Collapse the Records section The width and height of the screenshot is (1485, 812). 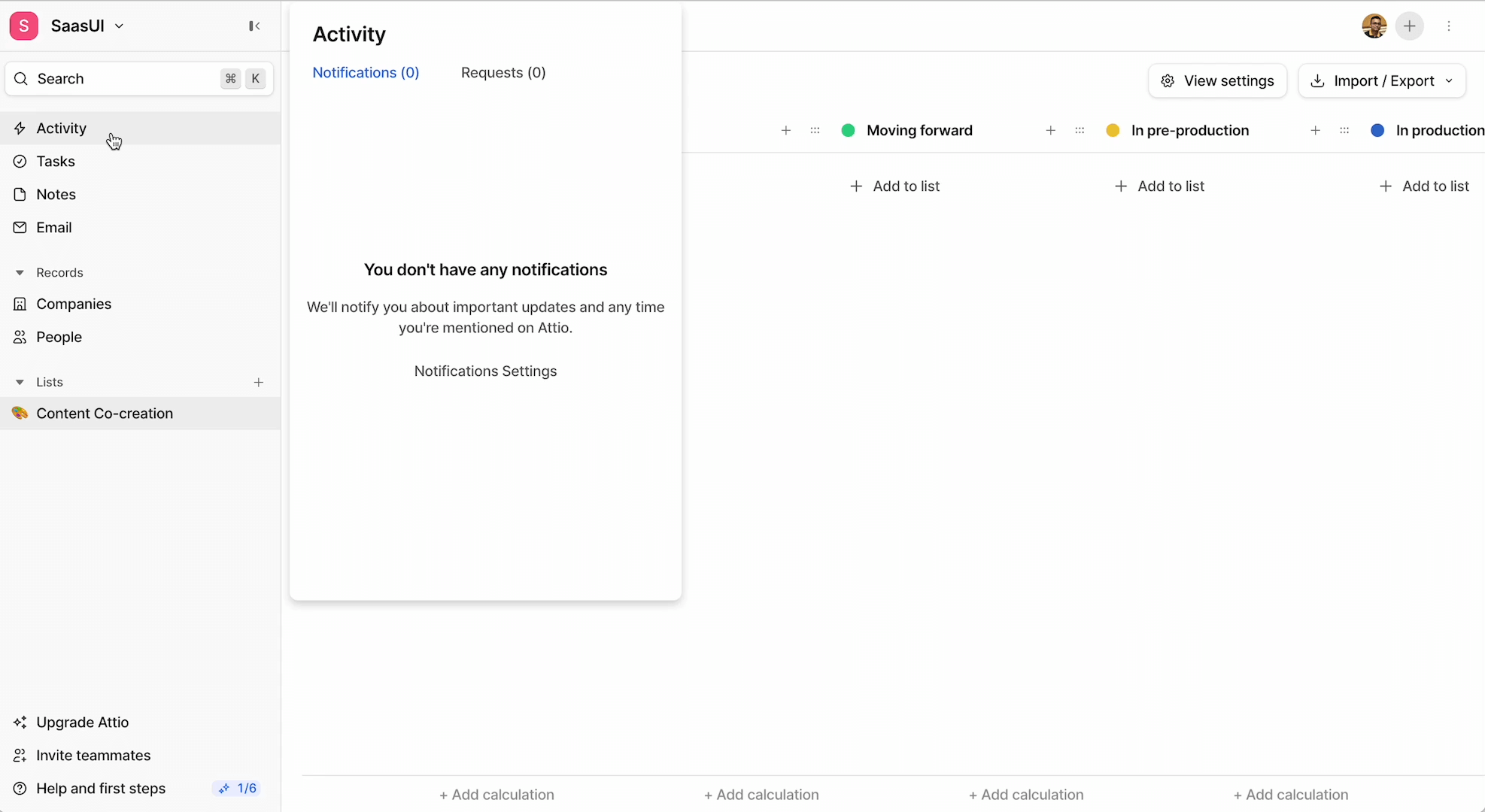pos(20,273)
